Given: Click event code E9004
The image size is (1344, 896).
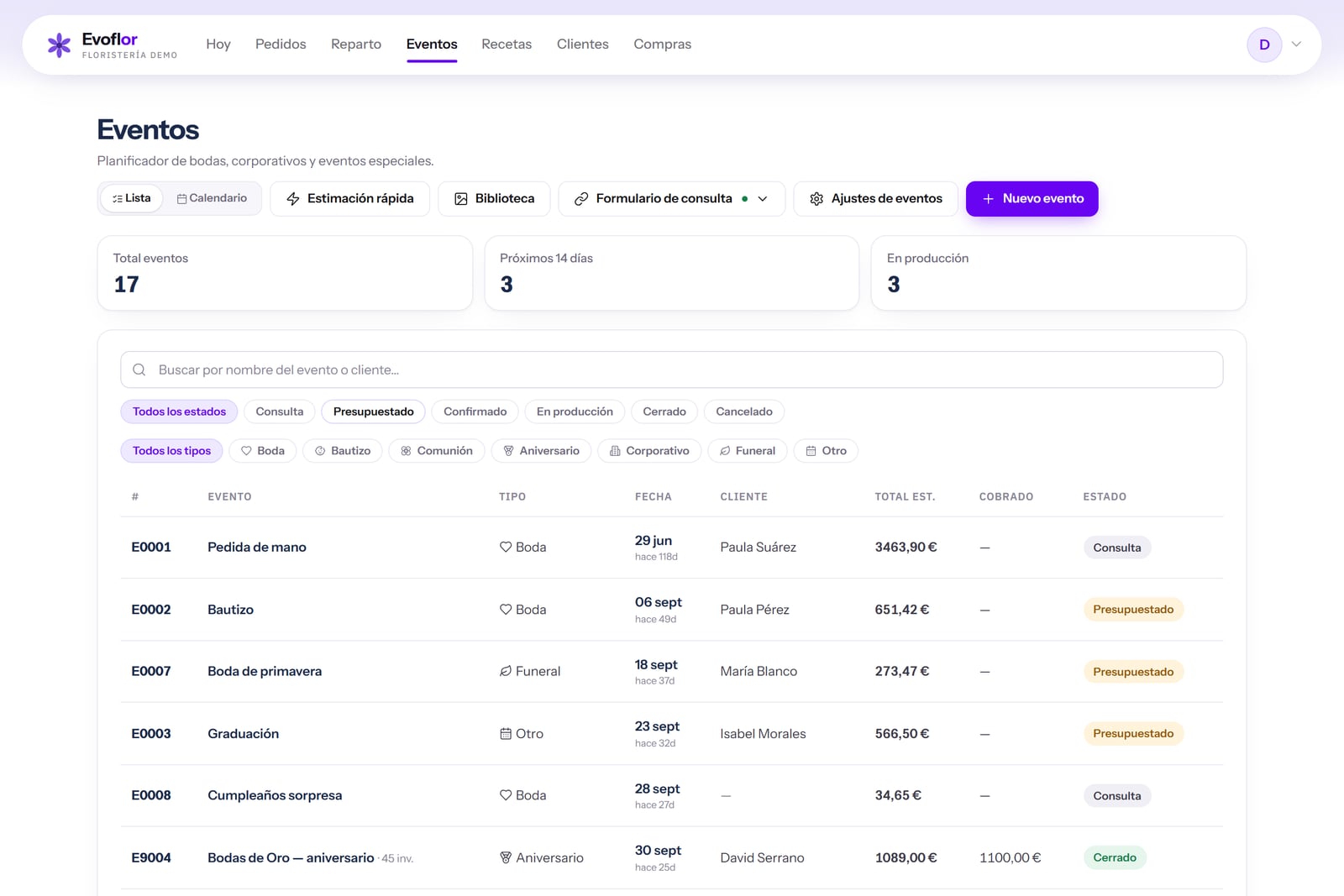Looking at the screenshot, I should (151, 857).
